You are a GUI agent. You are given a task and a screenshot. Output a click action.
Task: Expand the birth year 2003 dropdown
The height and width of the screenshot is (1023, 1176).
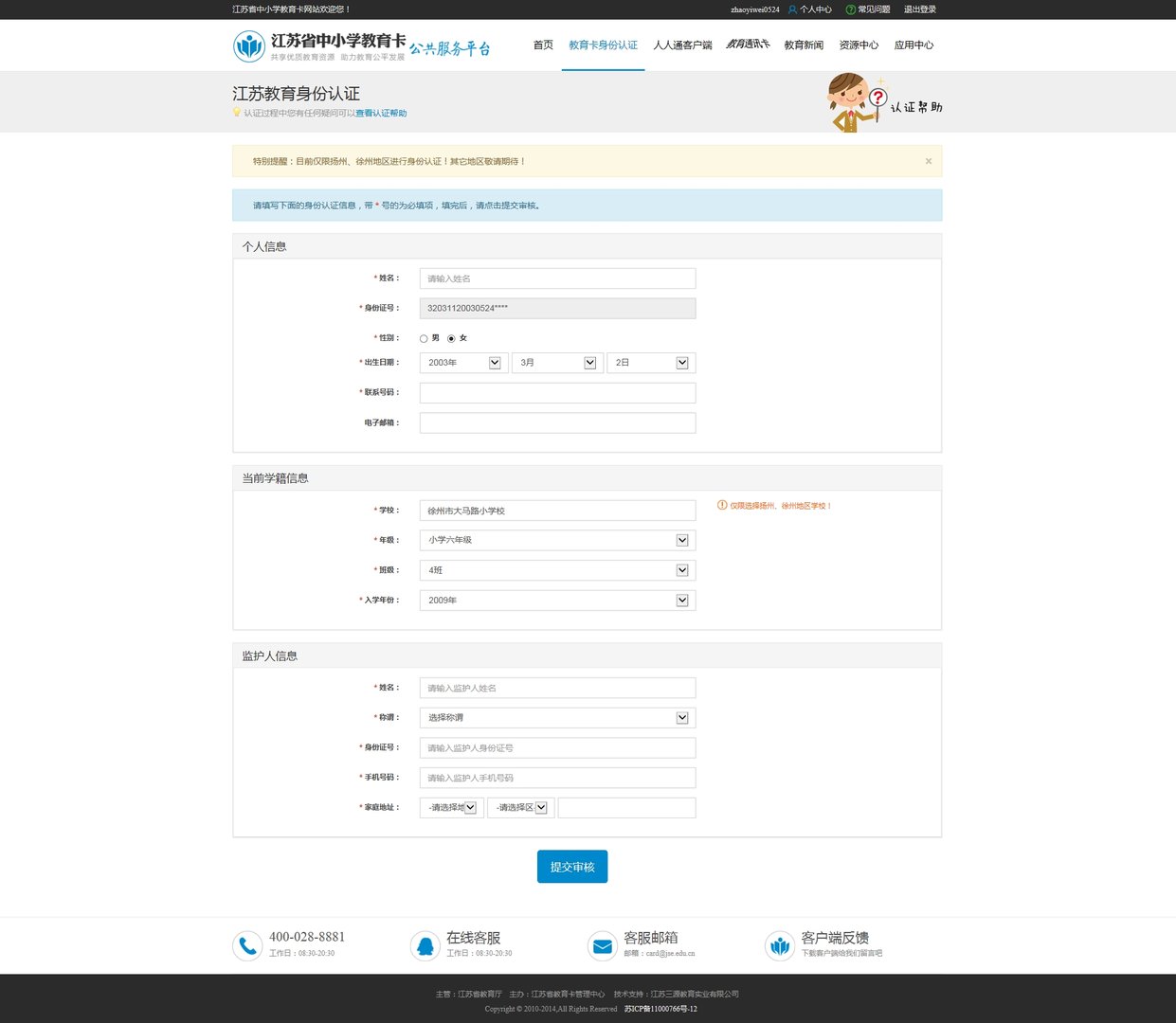(464, 363)
